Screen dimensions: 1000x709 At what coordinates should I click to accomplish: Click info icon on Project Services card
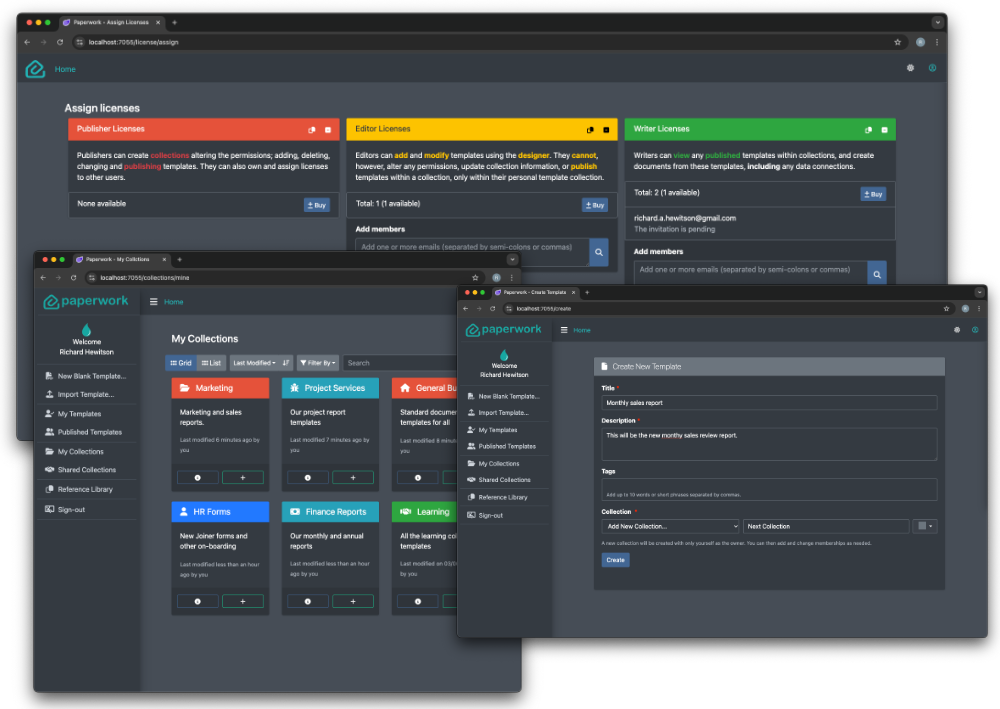[x=308, y=478]
